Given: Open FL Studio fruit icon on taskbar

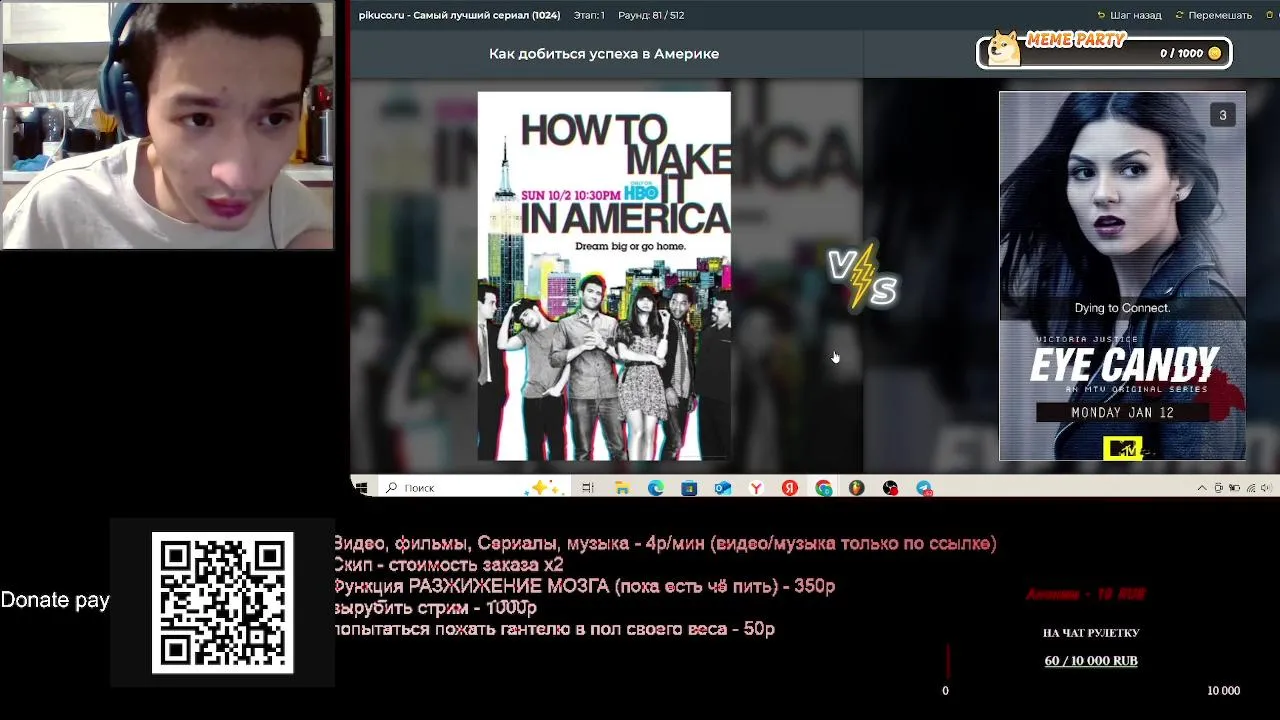Looking at the screenshot, I should [x=857, y=488].
